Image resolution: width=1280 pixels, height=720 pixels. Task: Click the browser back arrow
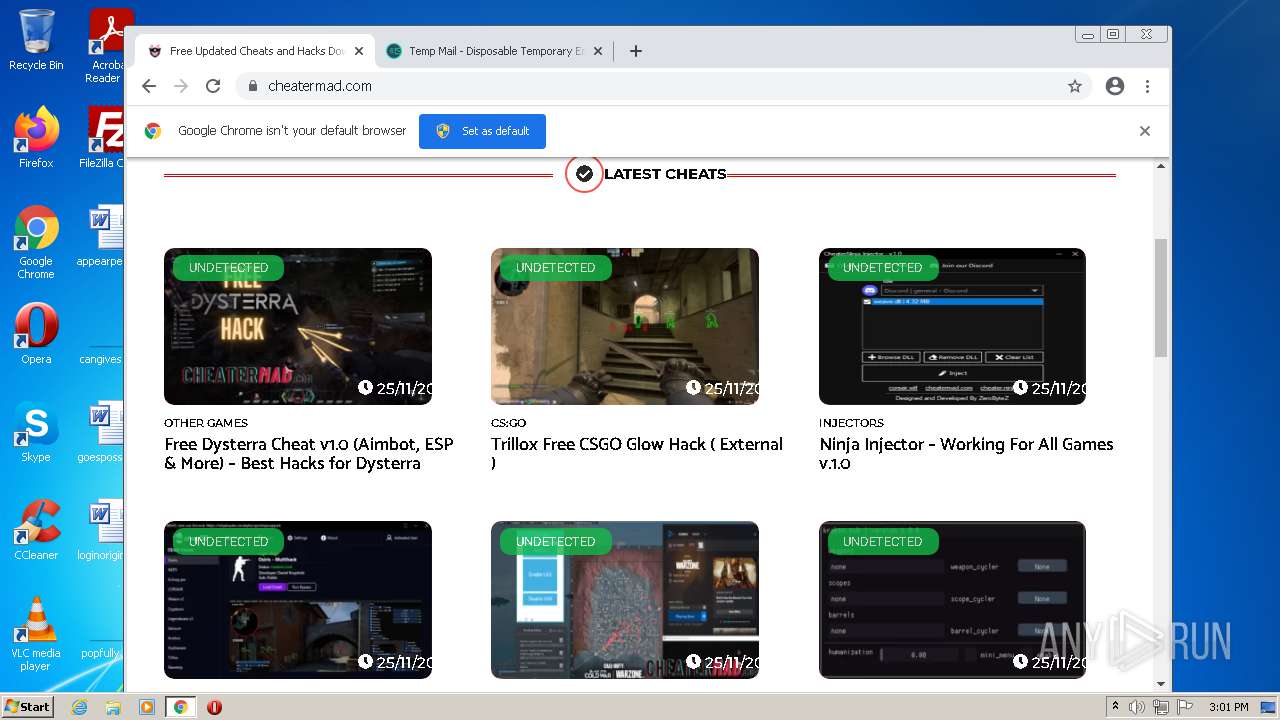(149, 86)
